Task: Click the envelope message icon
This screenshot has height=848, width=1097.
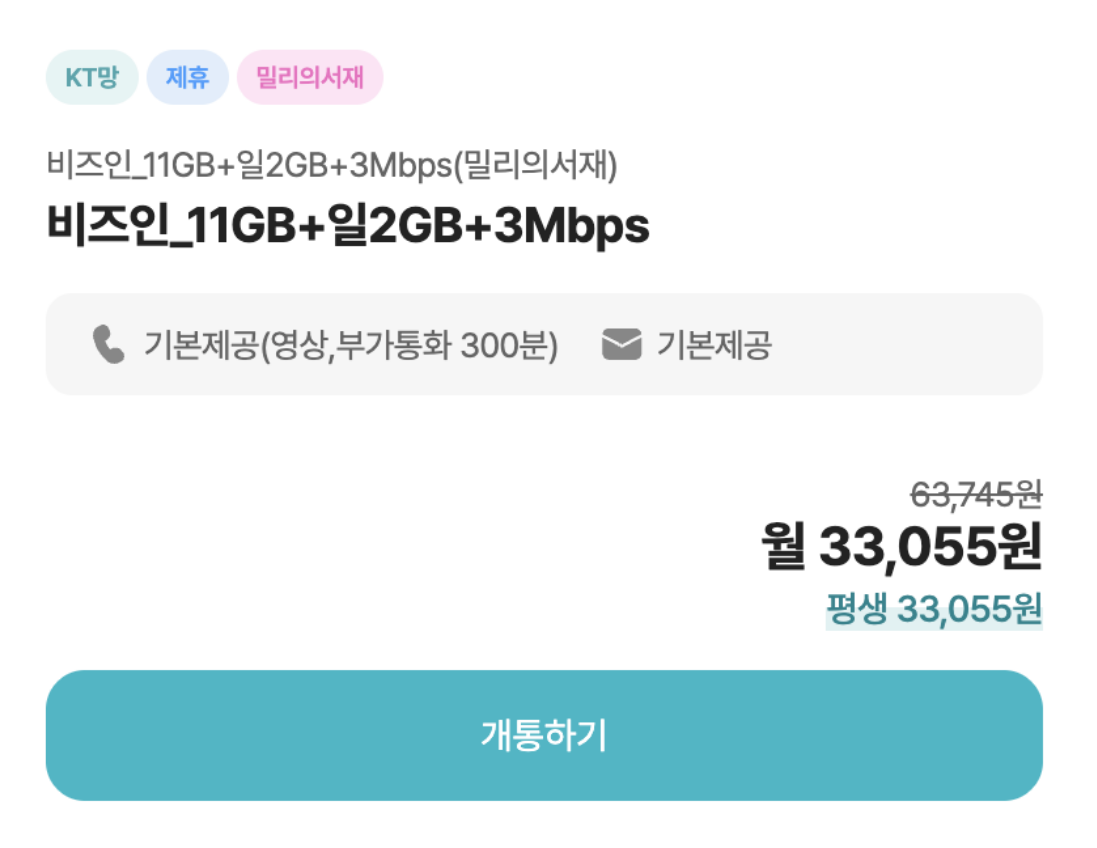Action: (x=621, y=344)
